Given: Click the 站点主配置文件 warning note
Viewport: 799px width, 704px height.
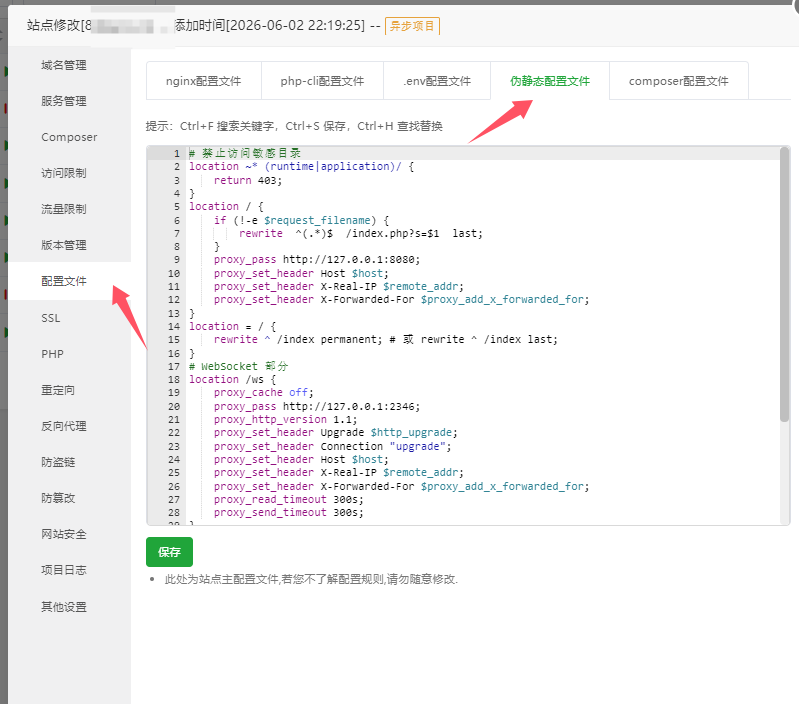Looking at the screenshot, I should click(311, 579).
